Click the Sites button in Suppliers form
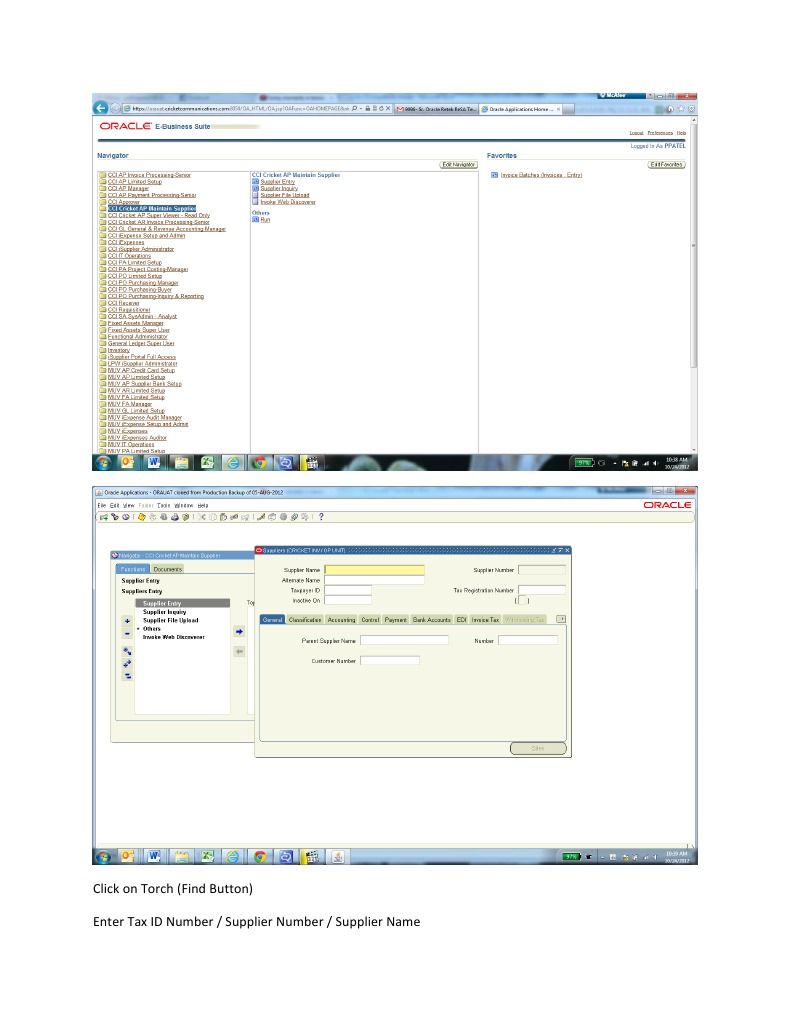Image resolution: width=791 pixels, height=1023 pixels. pyautogui.click(x=538, y=748)
